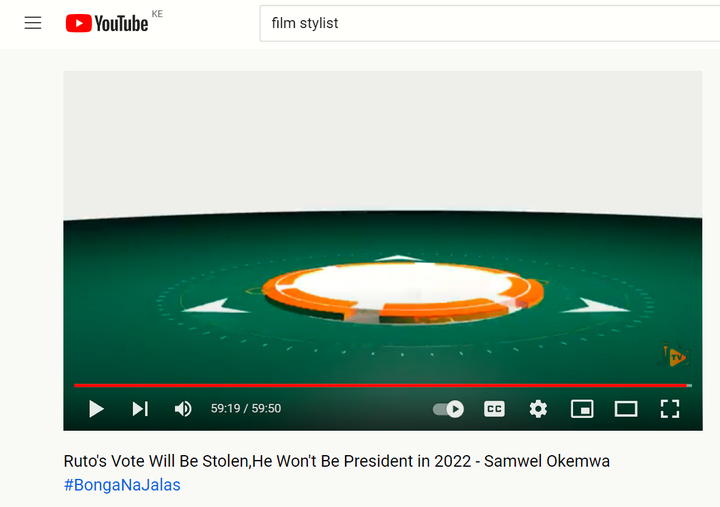
Task: Open the #BongaNaJalas hashtag link
Action: (122, 485)
